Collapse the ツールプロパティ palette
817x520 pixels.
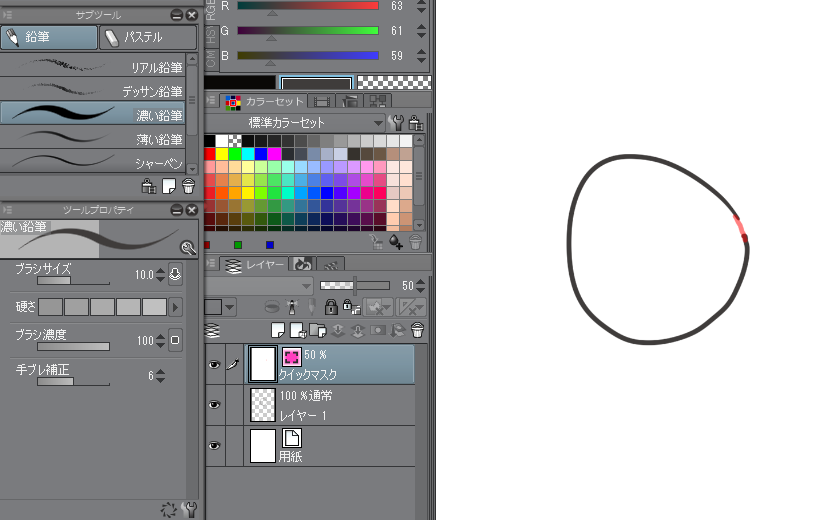click(x=177, y=210)
